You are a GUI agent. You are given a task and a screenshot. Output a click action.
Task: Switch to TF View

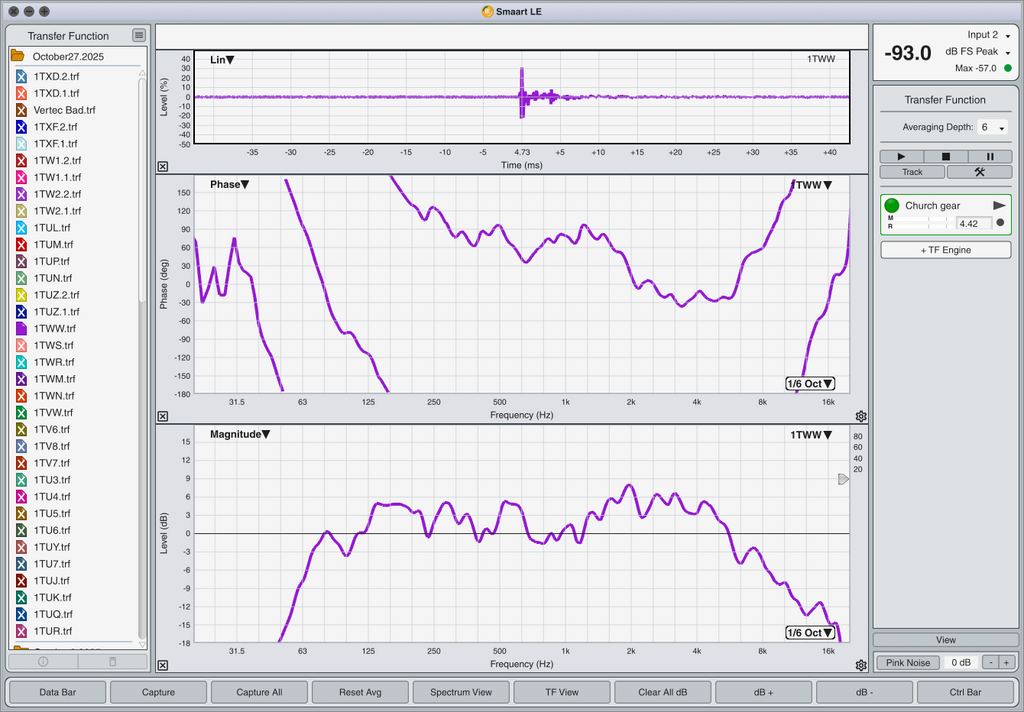(x=562, y=692)
